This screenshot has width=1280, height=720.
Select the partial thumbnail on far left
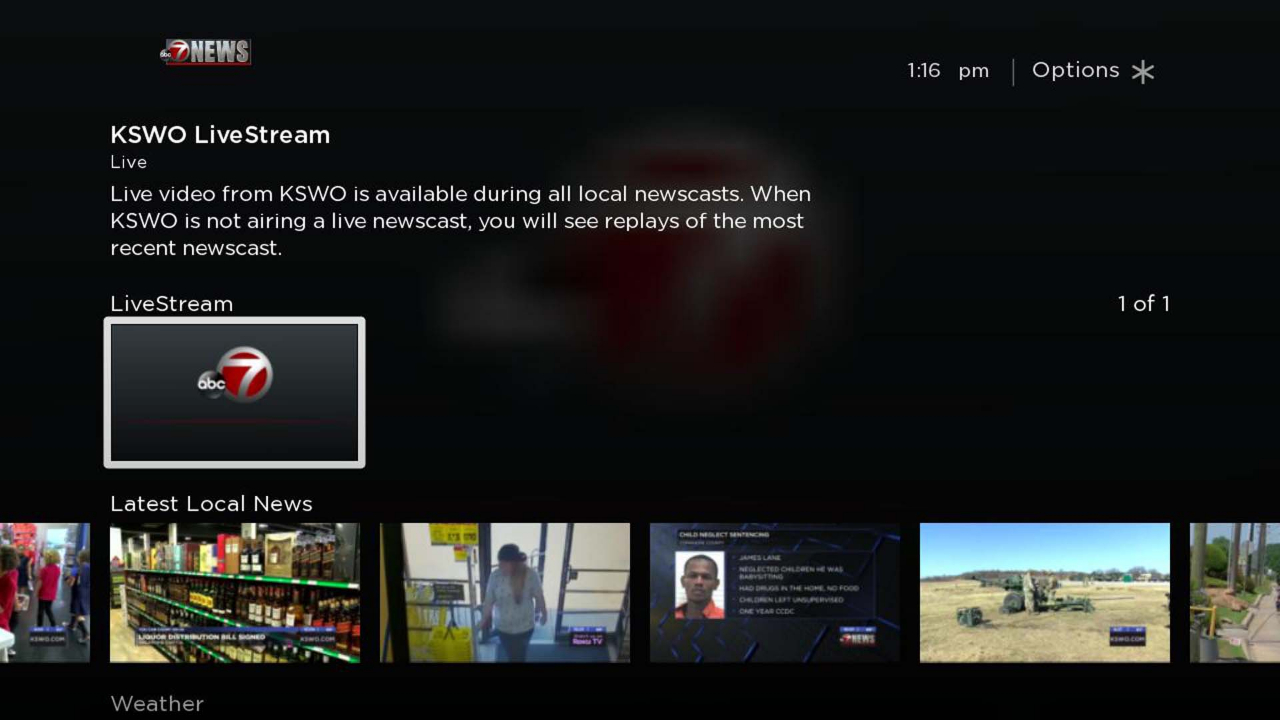tap(44, 592)
